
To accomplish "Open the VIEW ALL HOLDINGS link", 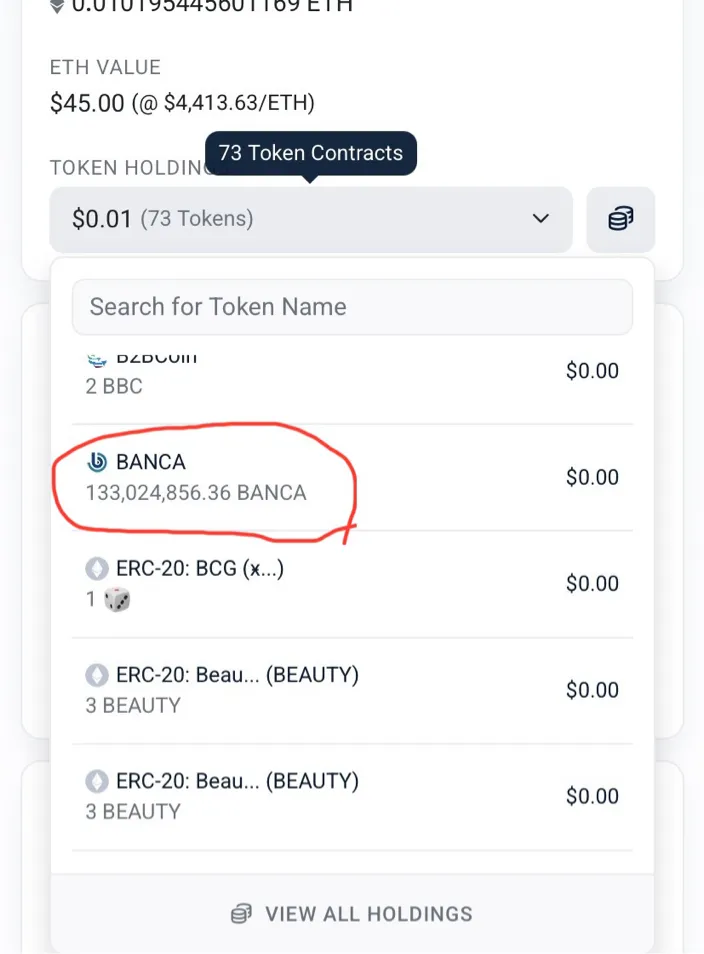I will pyautogui.click(x=368, y=913).
